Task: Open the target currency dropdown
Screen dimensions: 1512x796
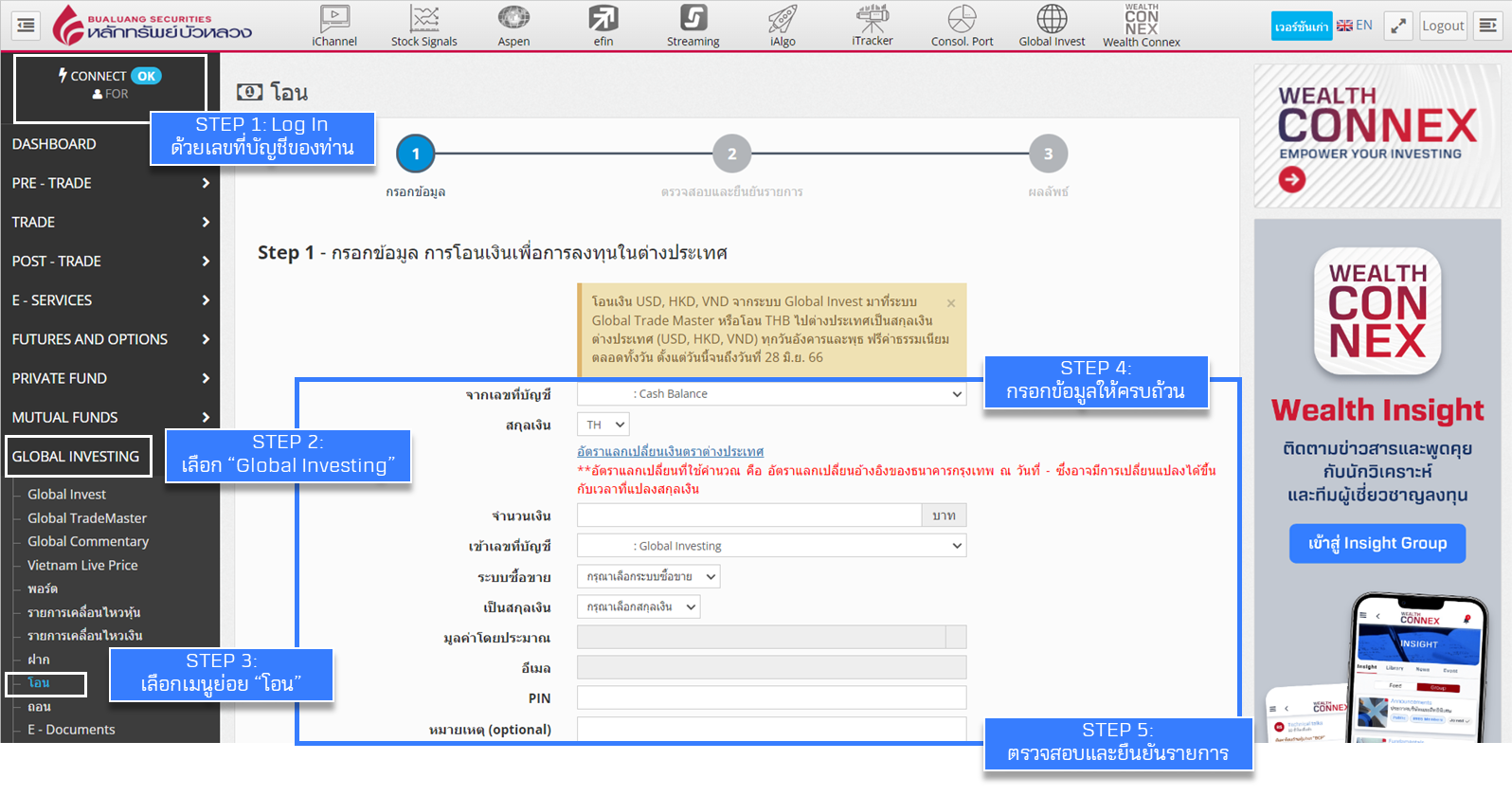Action: tap(639, 606)
